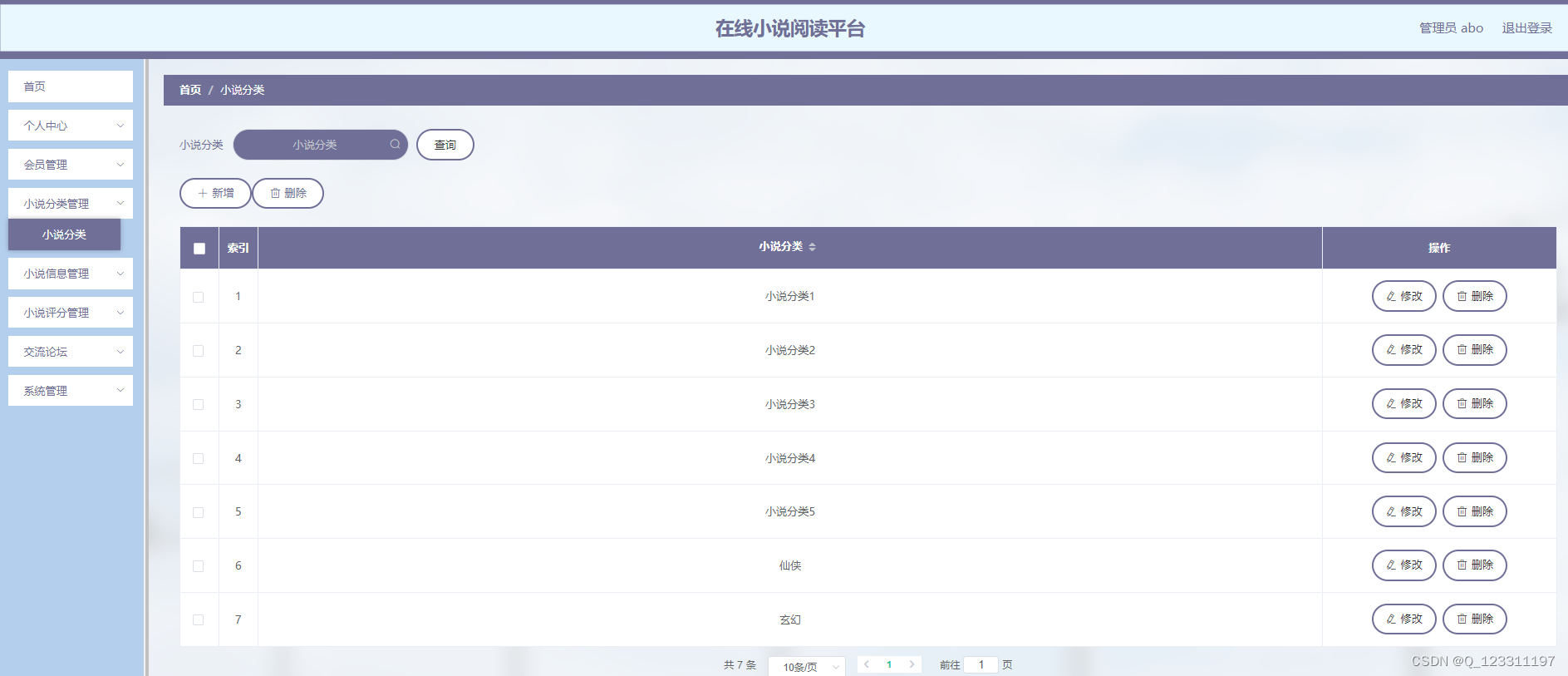The height and width of the screenshot is (676, 1568).
Task: Click the 新增 add button
Action: pos(215,193)
